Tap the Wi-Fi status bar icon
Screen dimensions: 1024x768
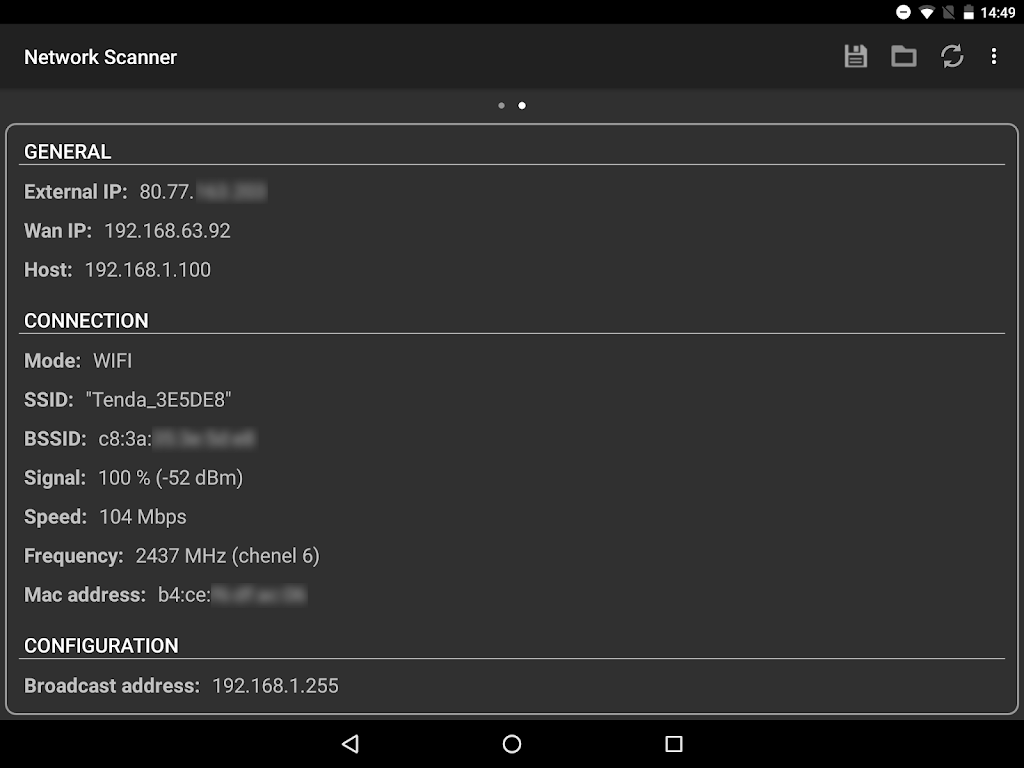click(x=927, y=13)
